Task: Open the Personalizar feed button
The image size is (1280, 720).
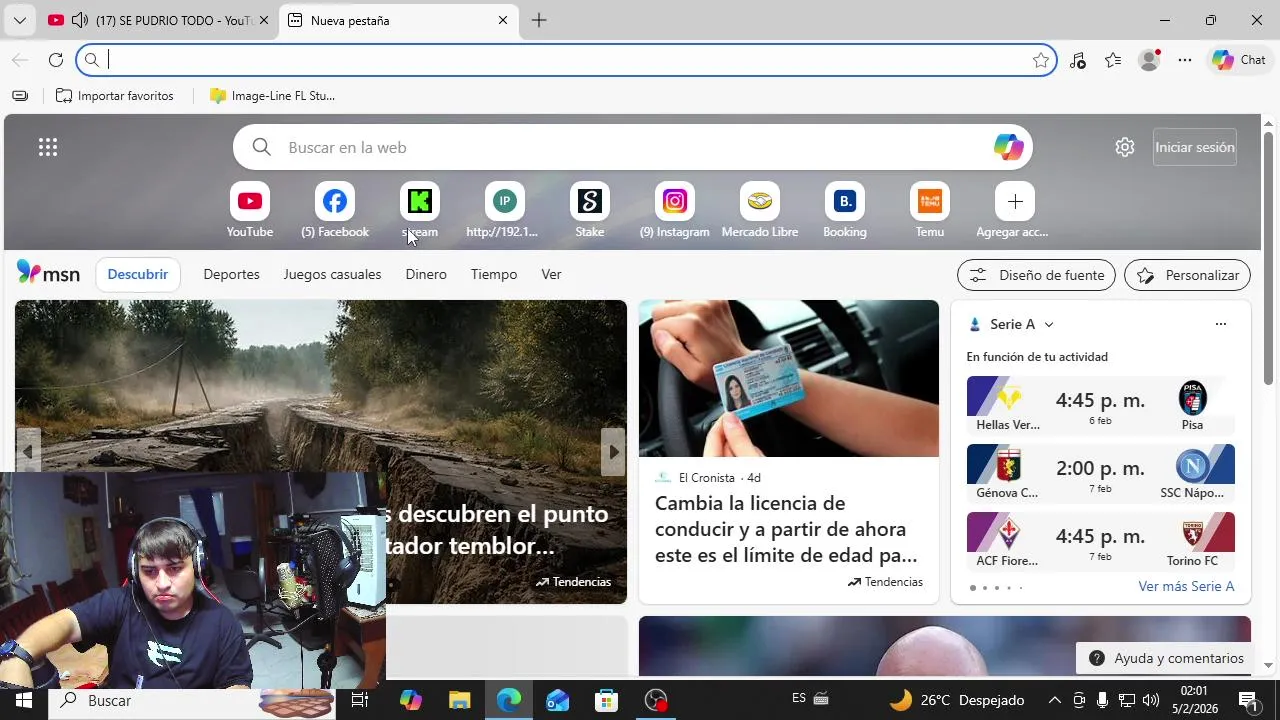Action: 1187,275
